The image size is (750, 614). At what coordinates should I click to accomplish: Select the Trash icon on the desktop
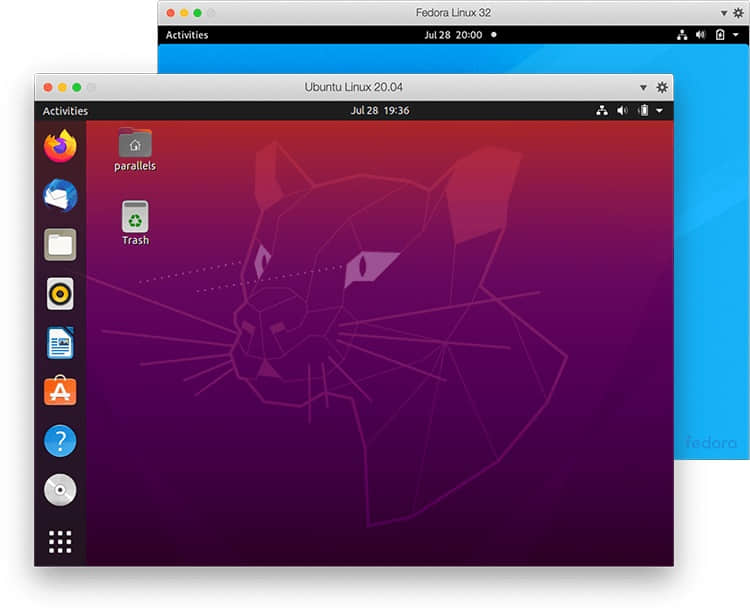135,223
